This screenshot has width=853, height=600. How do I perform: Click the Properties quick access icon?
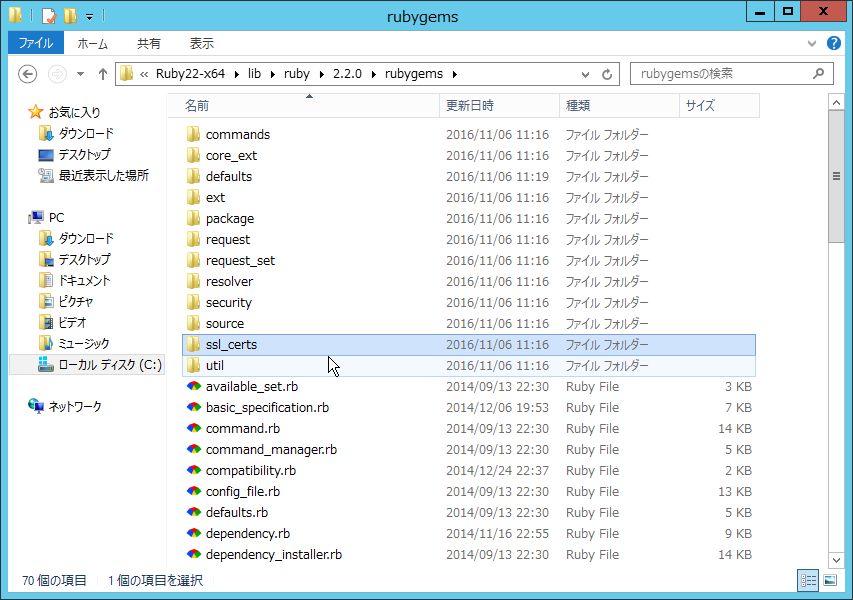[49, 16]
